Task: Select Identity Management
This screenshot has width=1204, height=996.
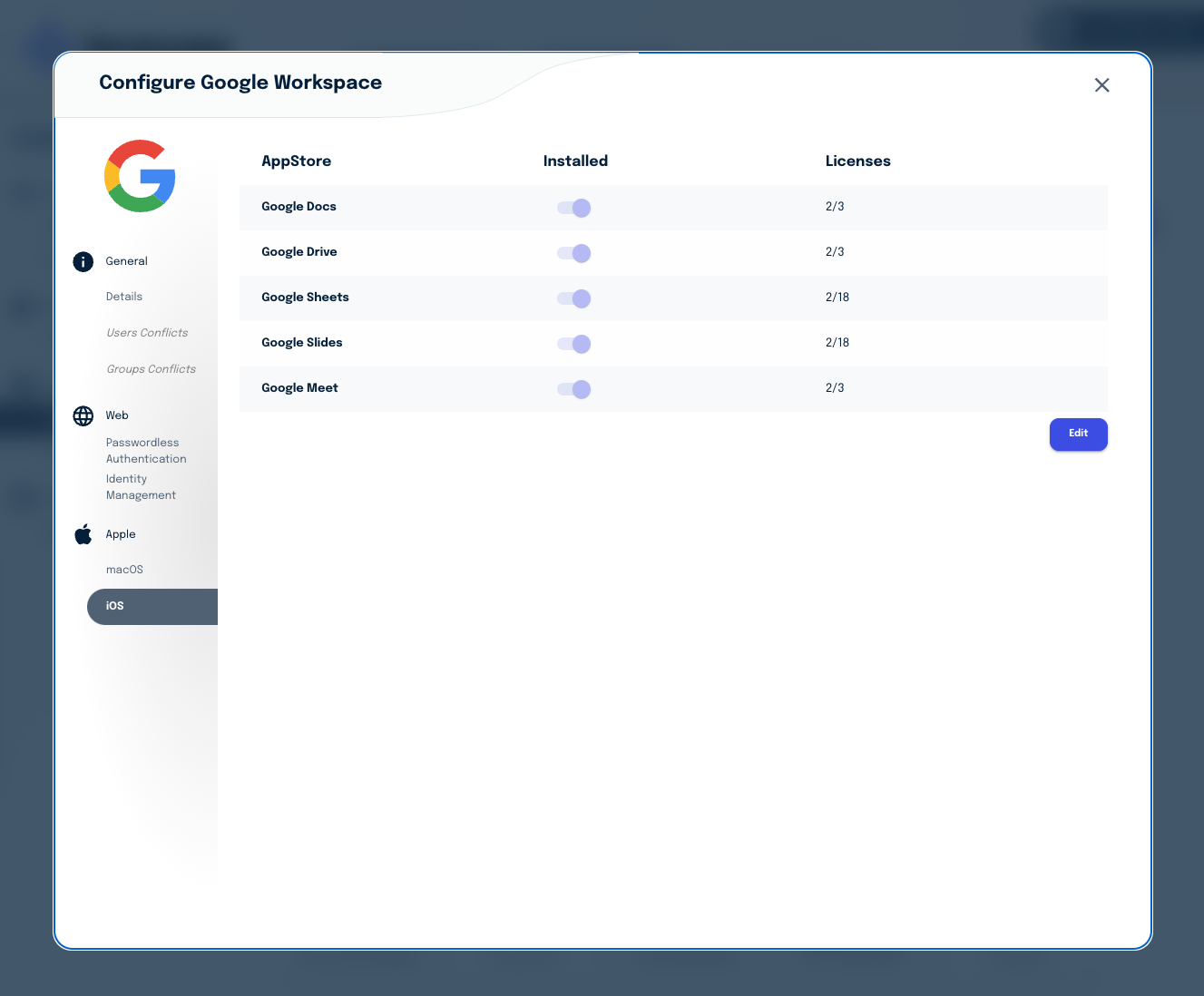Action: (141, 487)
